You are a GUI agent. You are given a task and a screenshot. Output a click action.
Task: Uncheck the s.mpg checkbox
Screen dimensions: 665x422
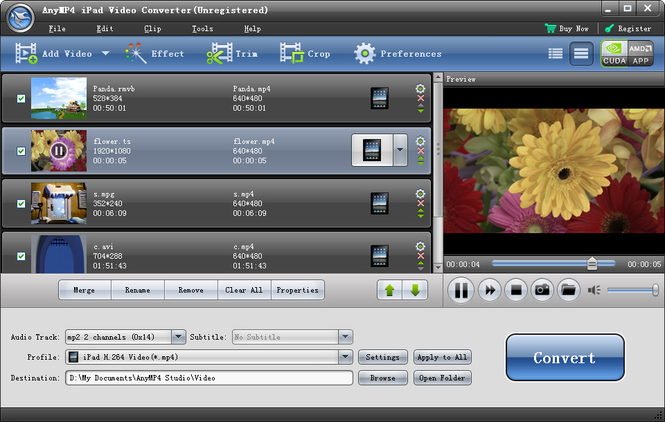[21, 204]
